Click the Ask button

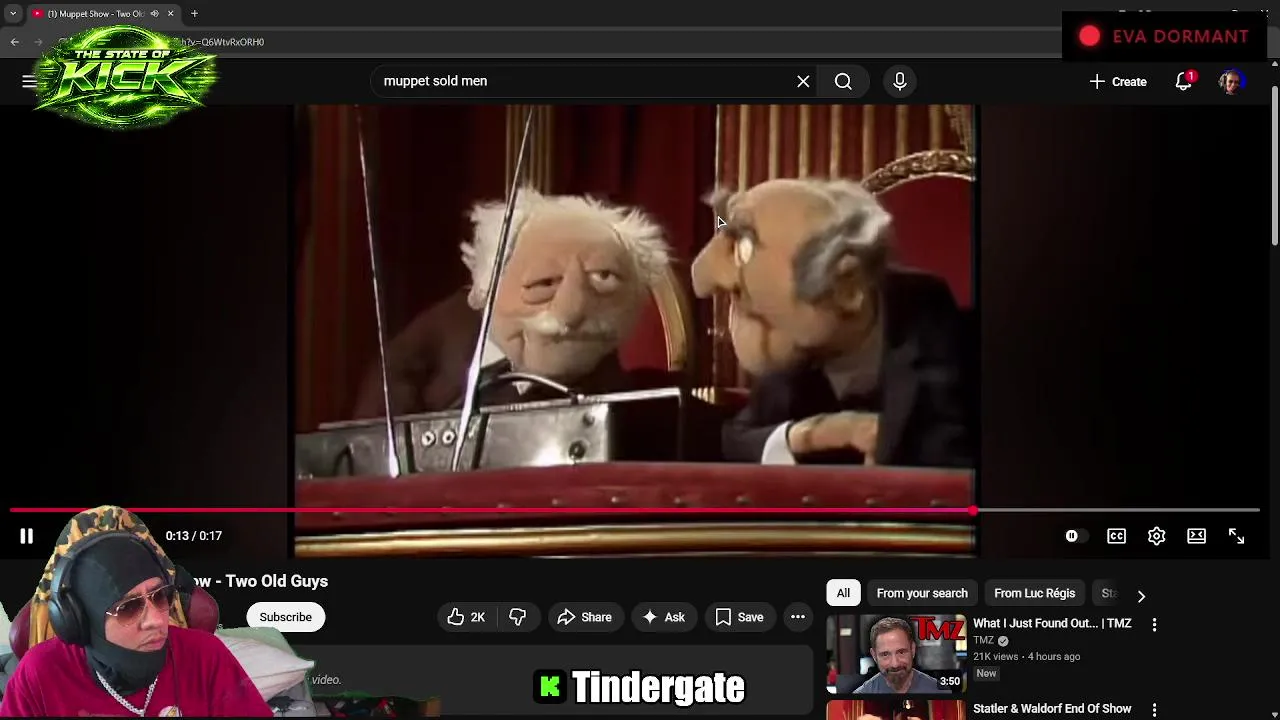(x=664, y=617)
